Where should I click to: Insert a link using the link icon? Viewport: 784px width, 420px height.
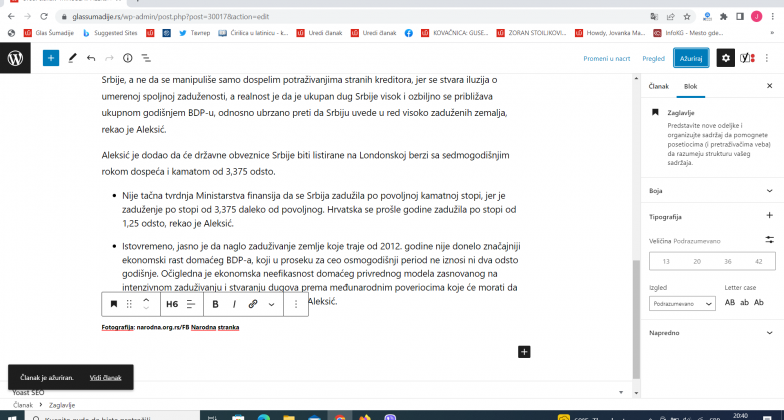pos(253,303)
